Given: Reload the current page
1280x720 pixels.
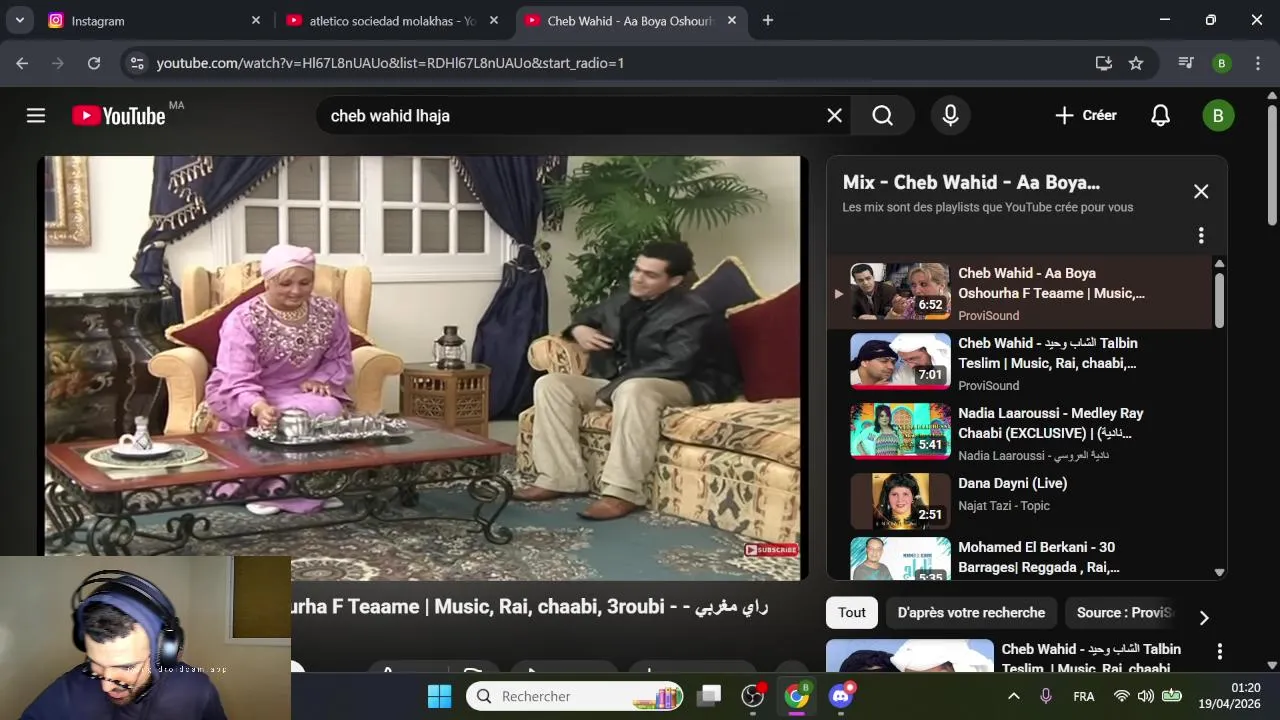Looking at the screenshot, I should (94, 63).
